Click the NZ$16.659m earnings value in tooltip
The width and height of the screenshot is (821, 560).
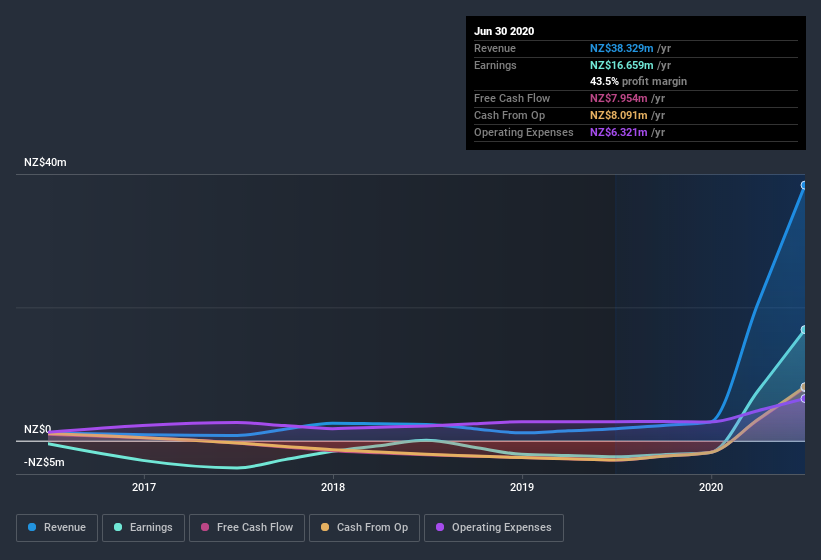622,65
